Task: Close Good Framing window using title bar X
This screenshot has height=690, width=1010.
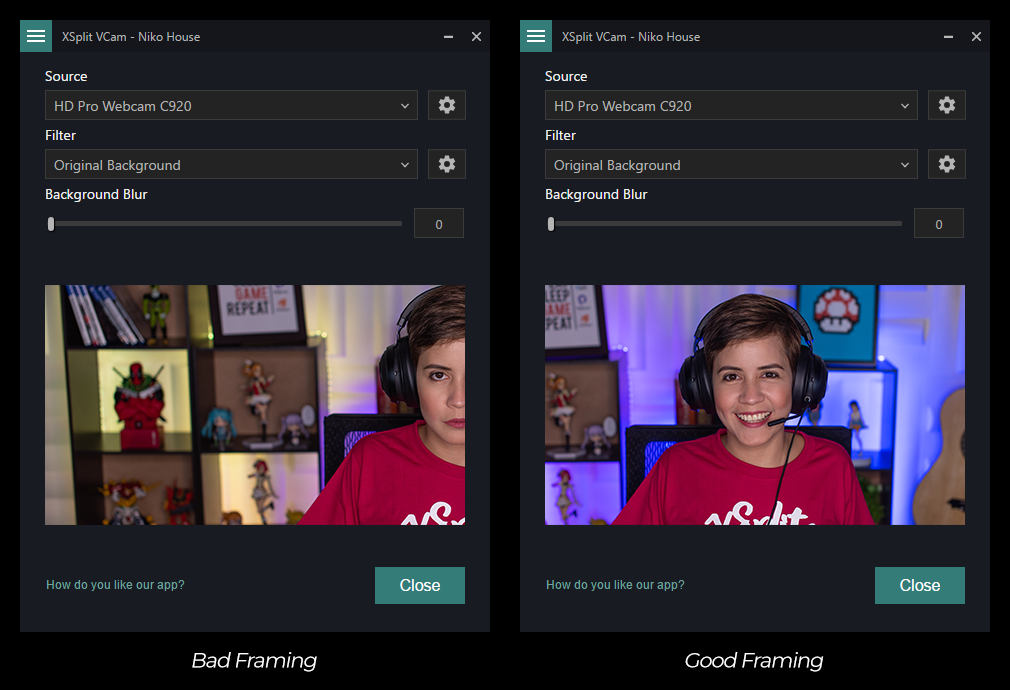Action: pyautogui.click(x=976, y=37)
